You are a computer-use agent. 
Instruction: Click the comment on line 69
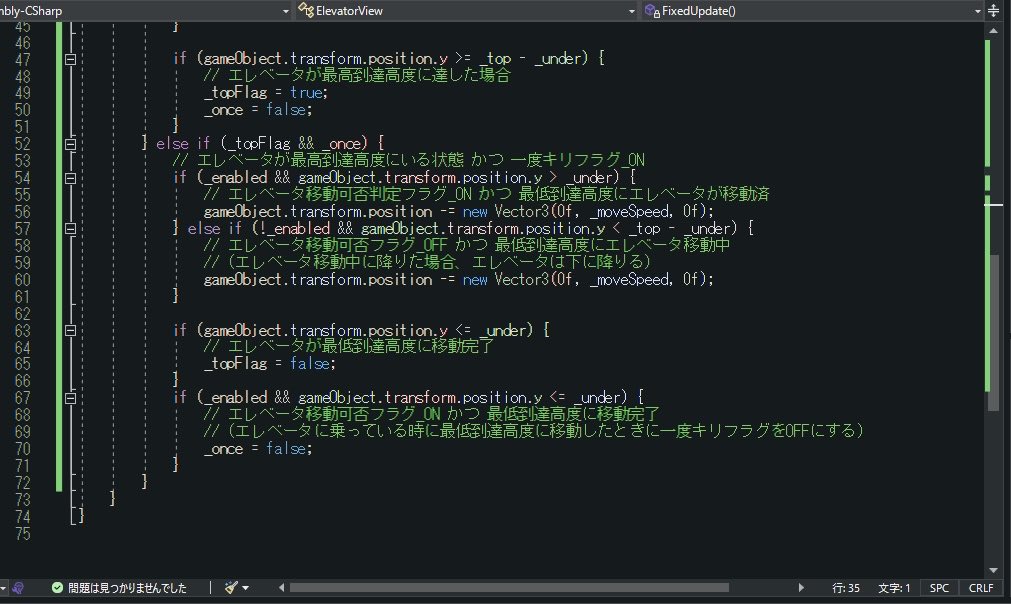pyautogui.click(x=534, y=431)
